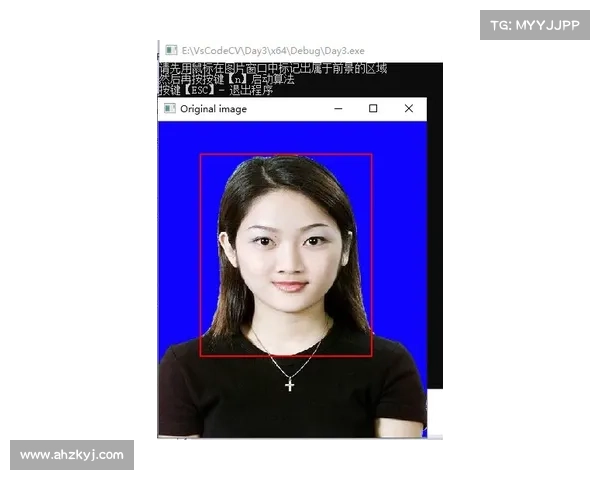Minimize the Original image window

point(338,109)
